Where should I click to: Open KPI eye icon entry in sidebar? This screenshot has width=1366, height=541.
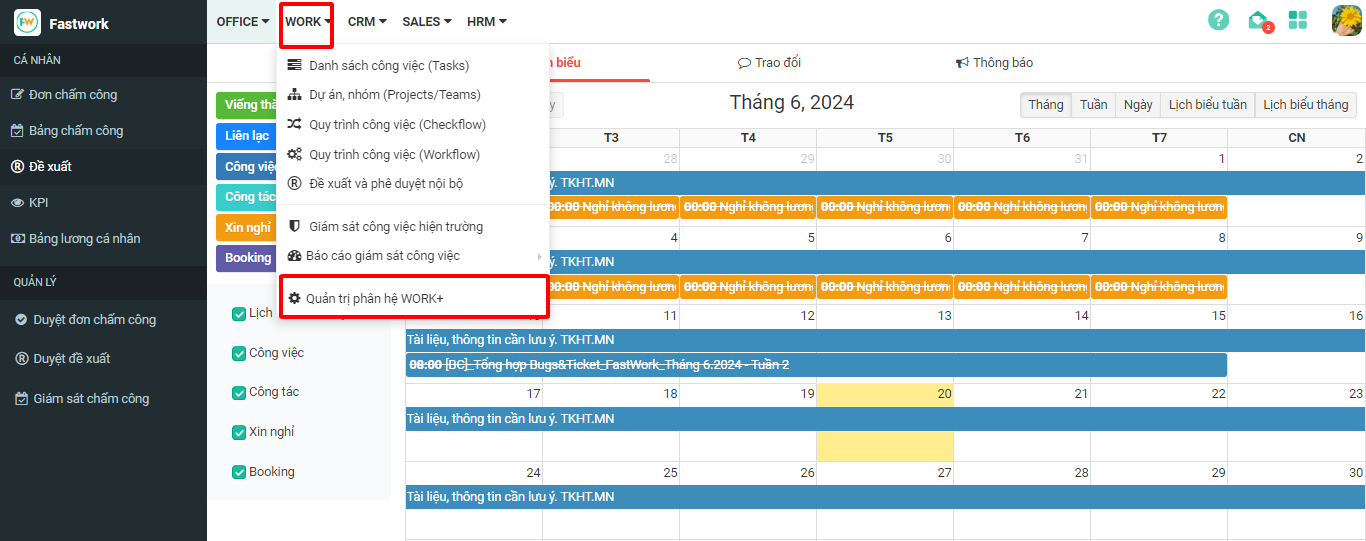coord(38,203)
